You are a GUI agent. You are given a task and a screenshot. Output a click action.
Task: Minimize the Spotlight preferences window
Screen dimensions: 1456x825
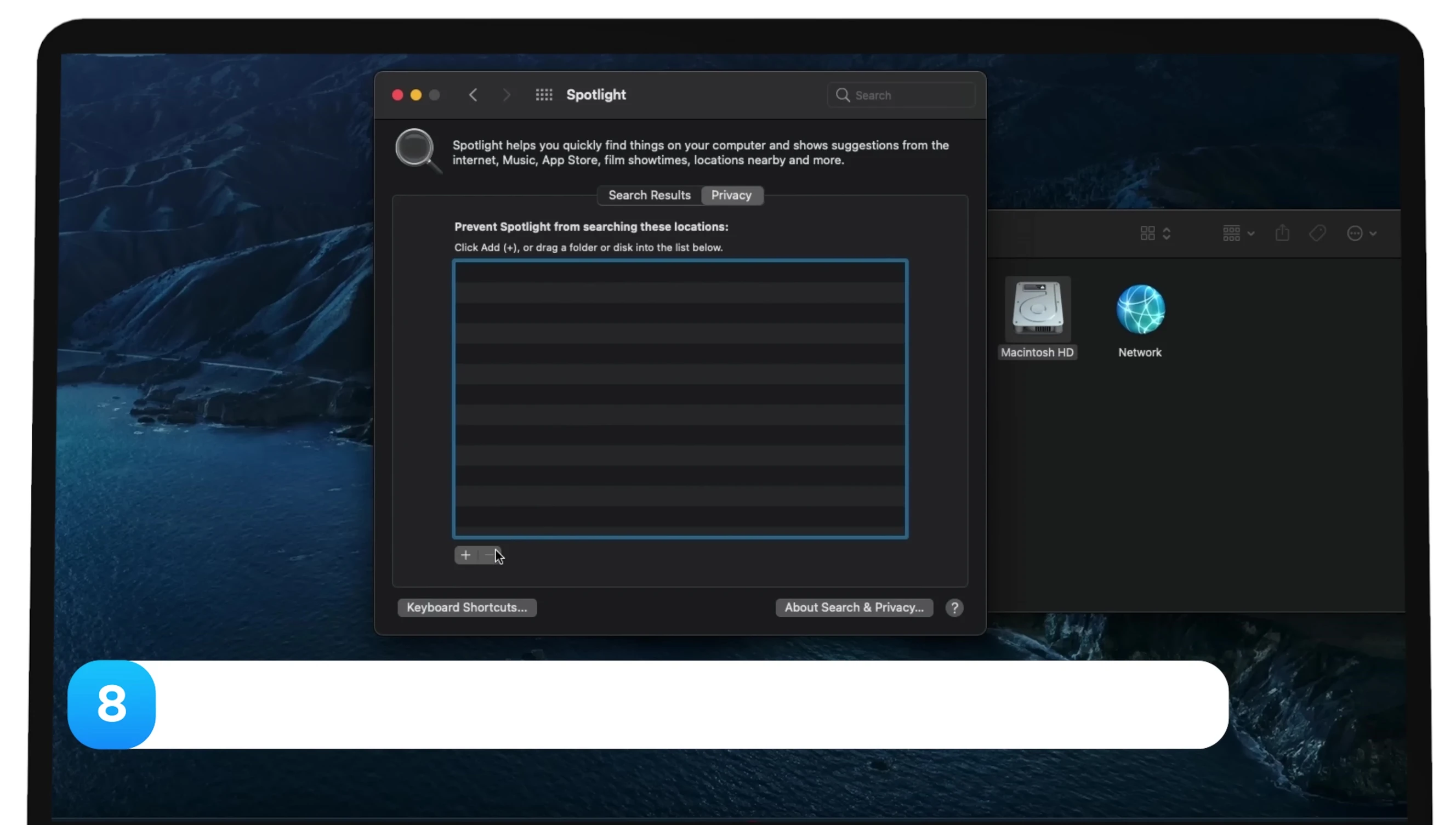tap(416, 95)
